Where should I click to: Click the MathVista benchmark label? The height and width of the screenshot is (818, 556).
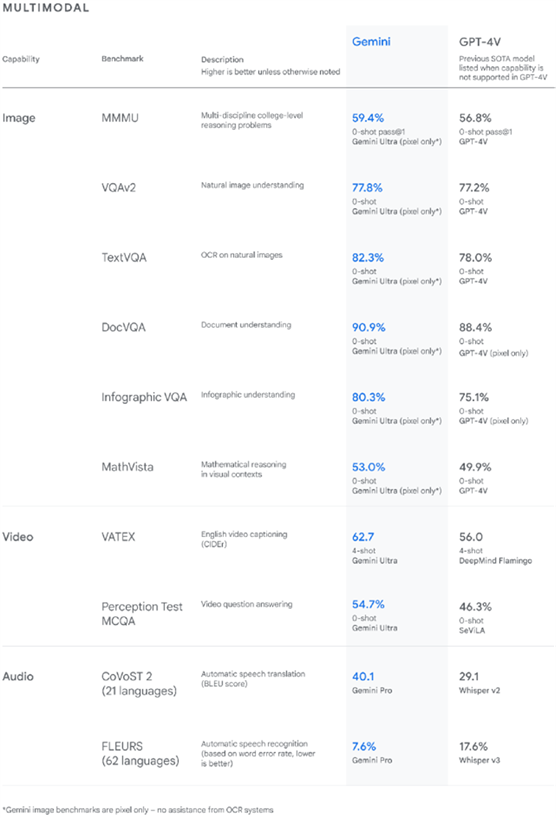click(x=127, y=467)
